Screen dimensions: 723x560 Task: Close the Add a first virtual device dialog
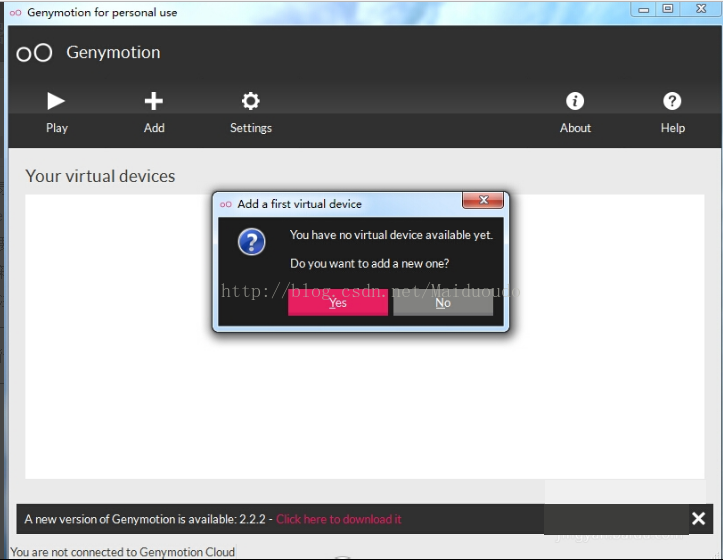(x=483, y=200)
